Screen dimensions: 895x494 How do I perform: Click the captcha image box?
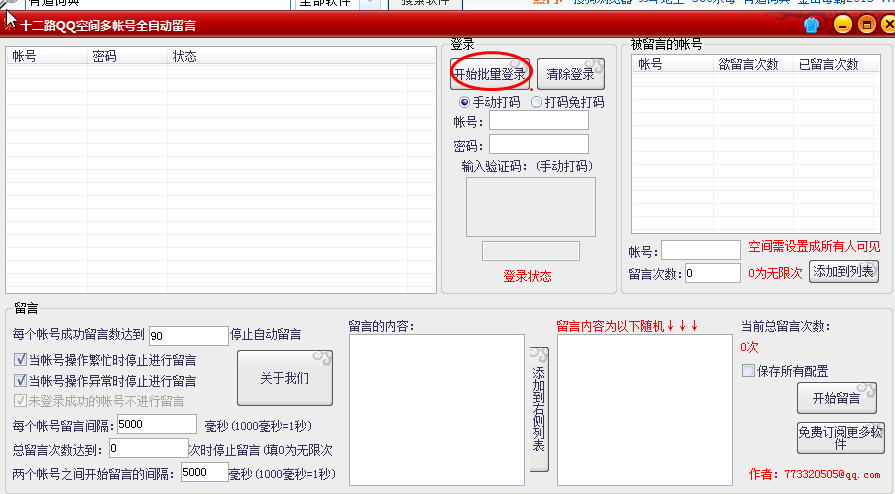[x=530, y=207]
